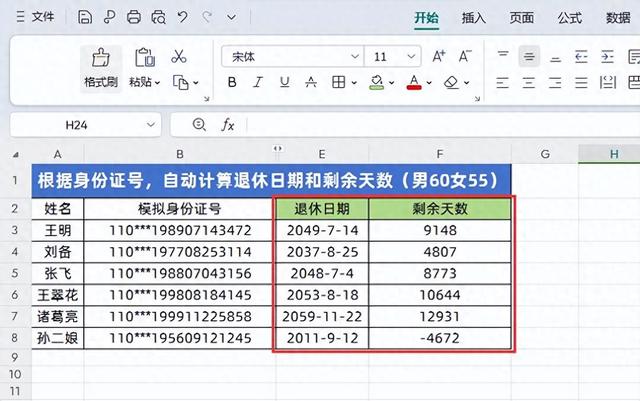640x401 pixels.
Task: Click cell containing 王翠花
Action: tap(58, 295)
